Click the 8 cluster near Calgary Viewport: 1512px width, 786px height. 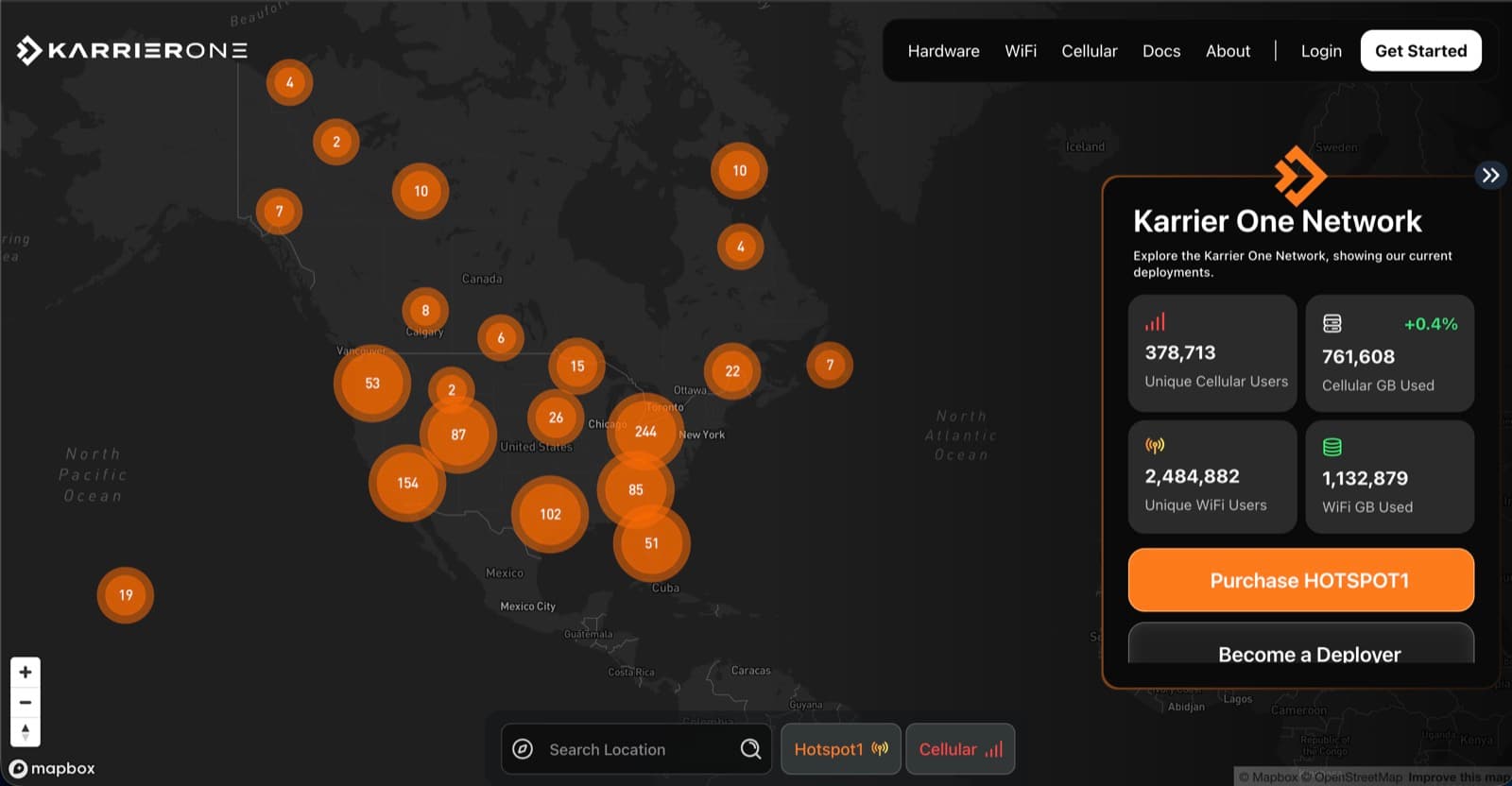click(425, 310)
